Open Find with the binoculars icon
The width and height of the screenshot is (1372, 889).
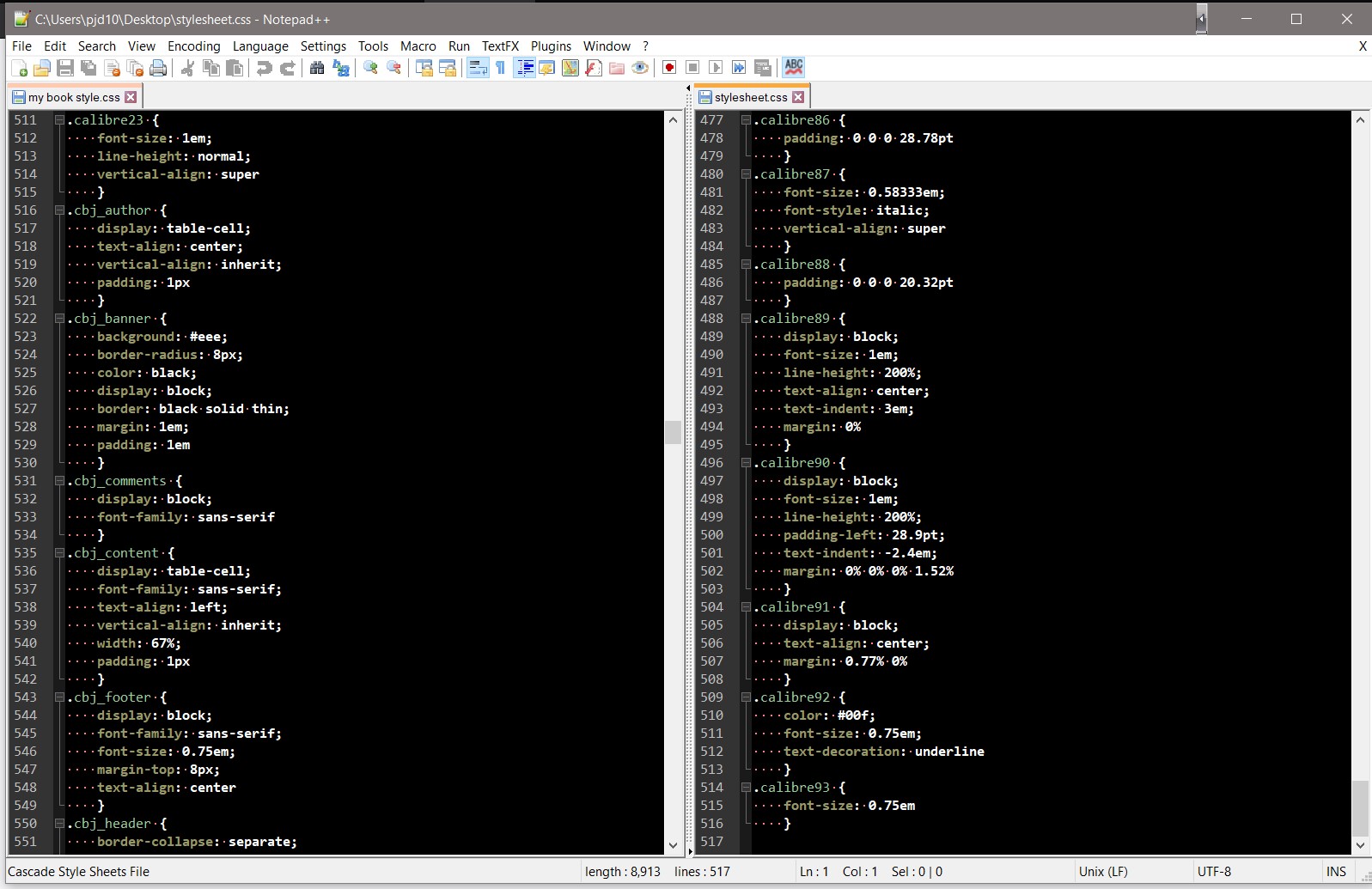tap(317, 68)
